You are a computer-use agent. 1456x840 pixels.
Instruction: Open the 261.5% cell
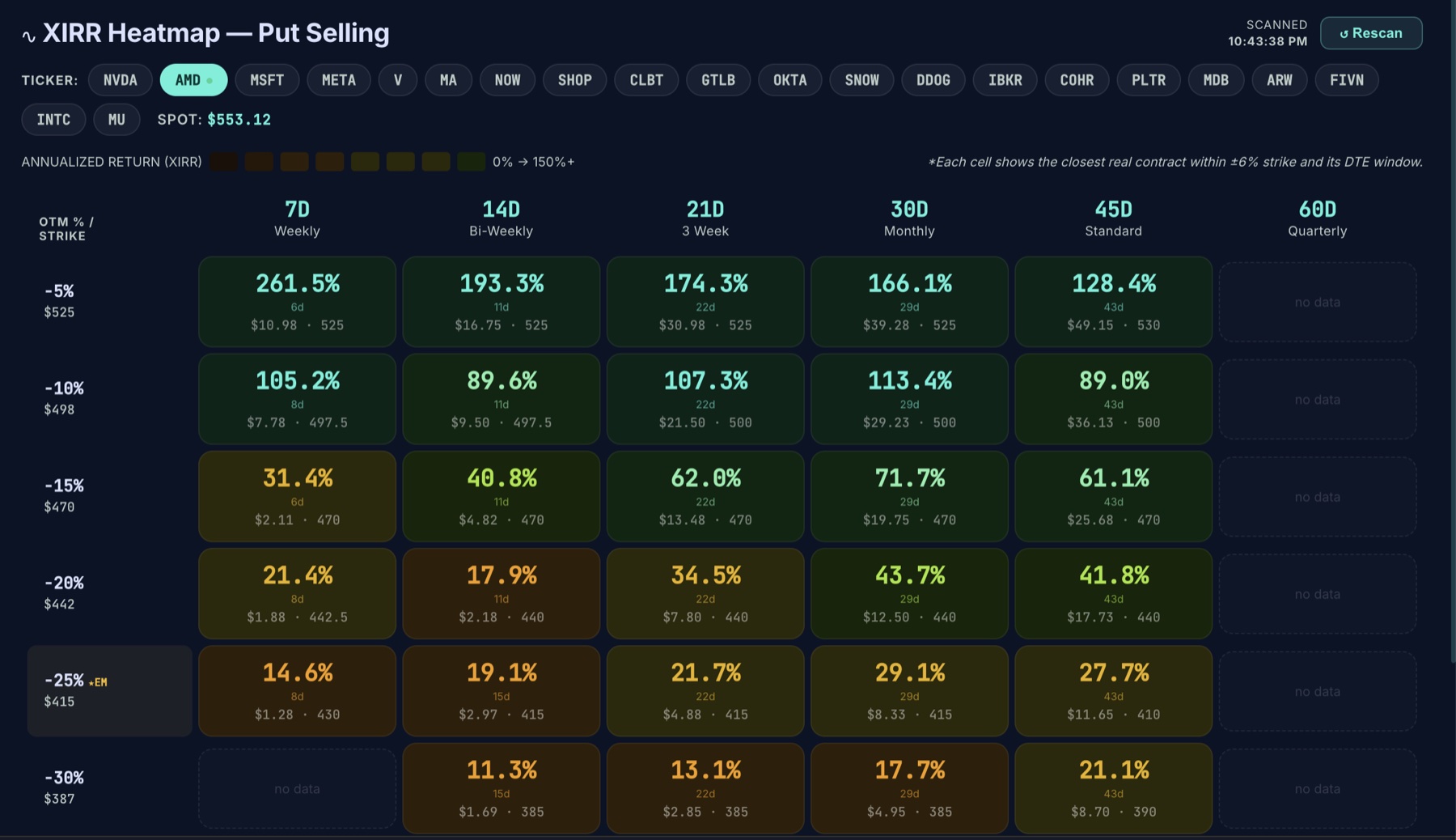[x=297, y=302]
